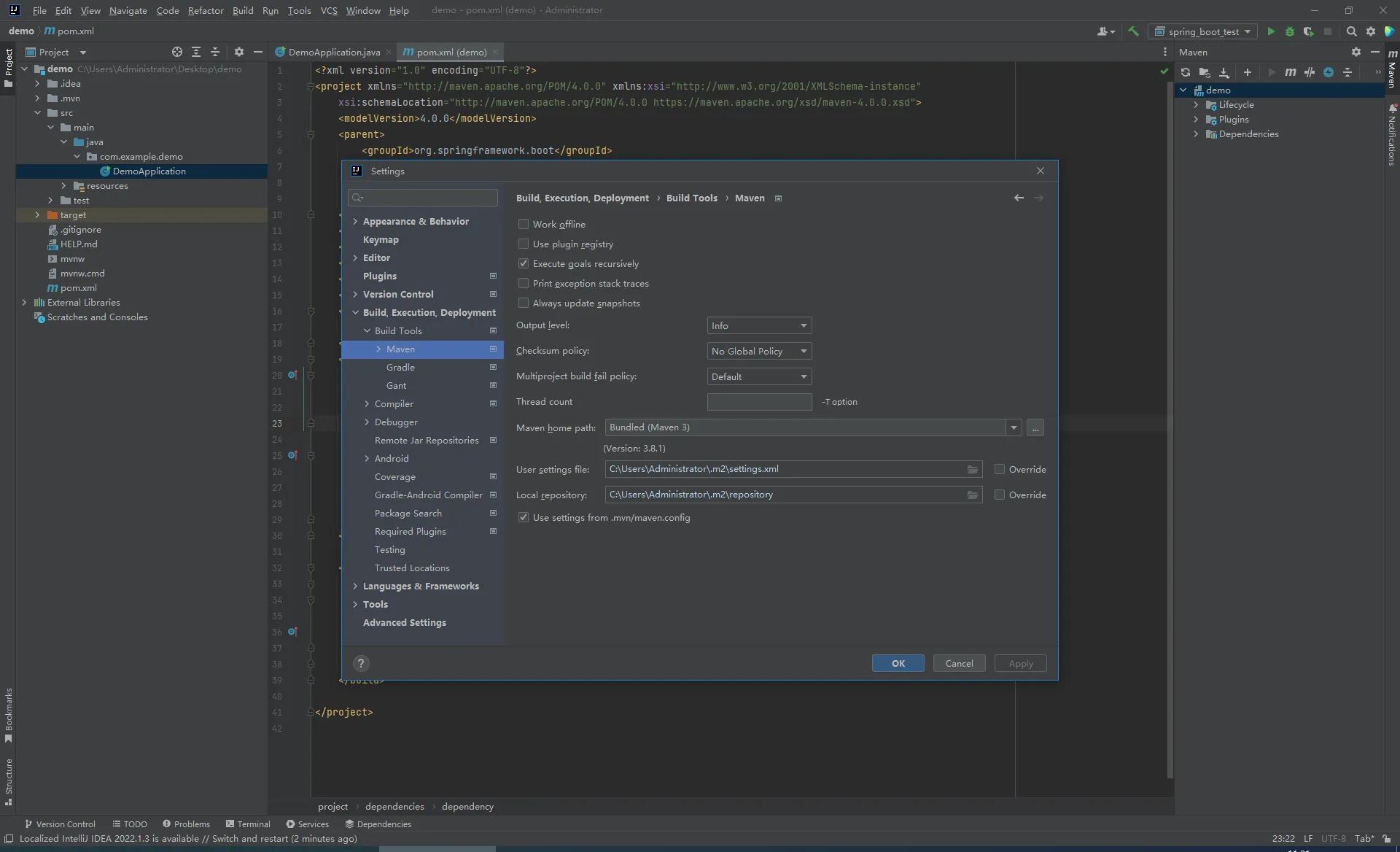Start debugging with the bug icon

pos(1289,31)
